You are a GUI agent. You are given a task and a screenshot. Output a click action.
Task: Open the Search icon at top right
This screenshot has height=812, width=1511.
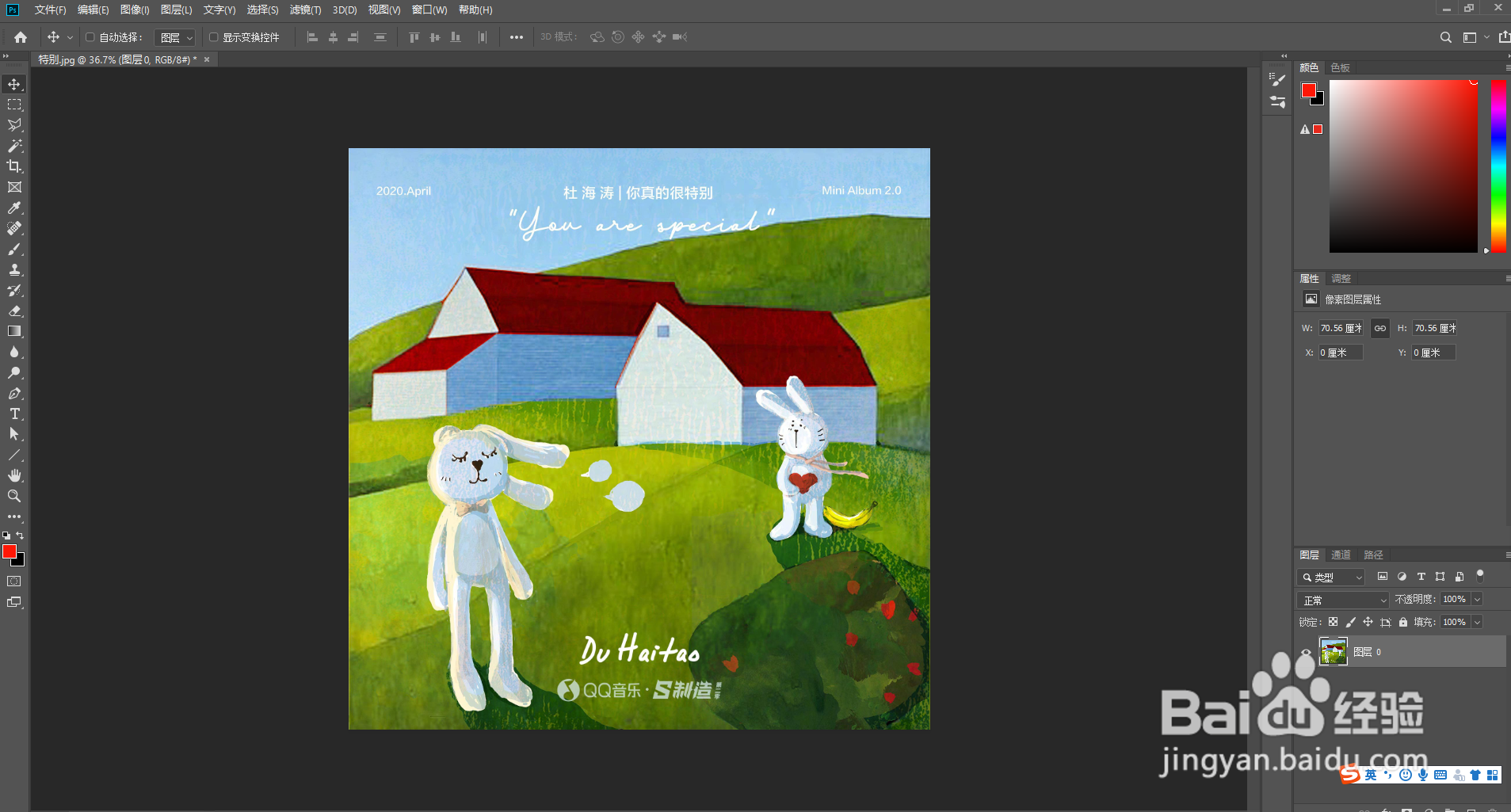[1445, 37]
